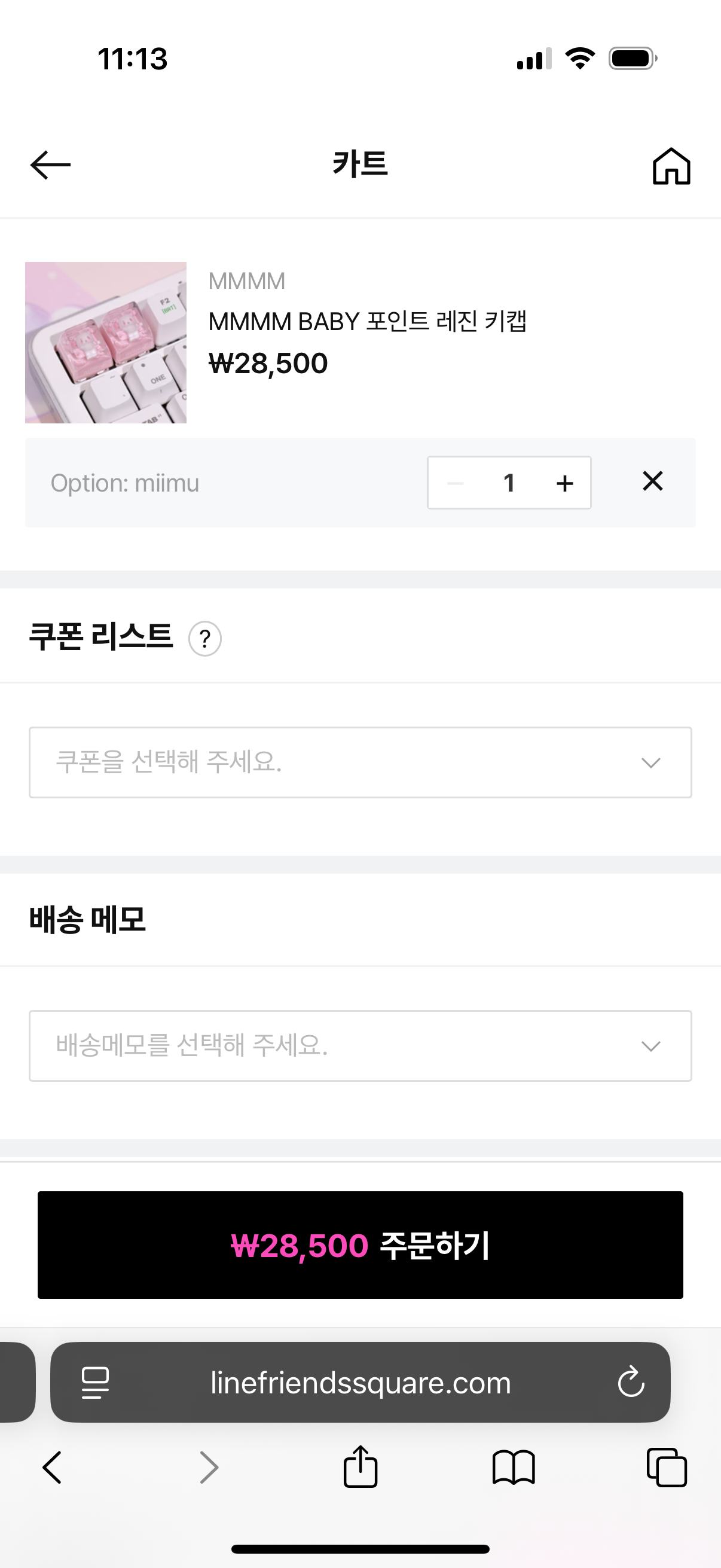Image resolution: width=721 pixels, height=1568 pixels.
Task: Remove miimu item with X icon
Action: click(x=652, y=481)
